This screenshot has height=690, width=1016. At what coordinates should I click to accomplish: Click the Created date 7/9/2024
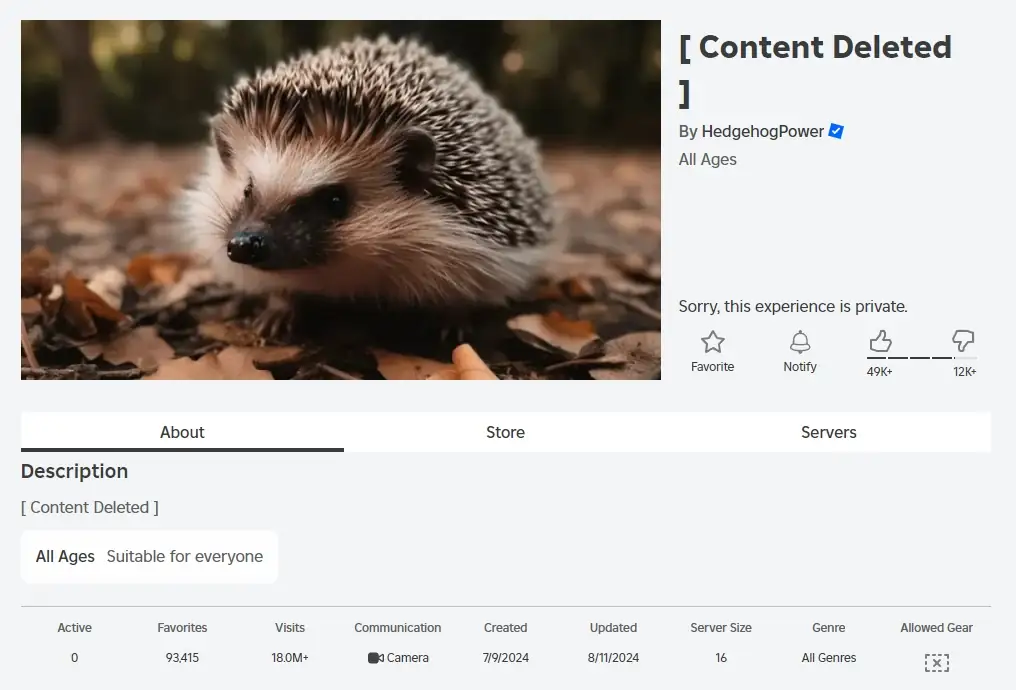click(x=505, y=658)
